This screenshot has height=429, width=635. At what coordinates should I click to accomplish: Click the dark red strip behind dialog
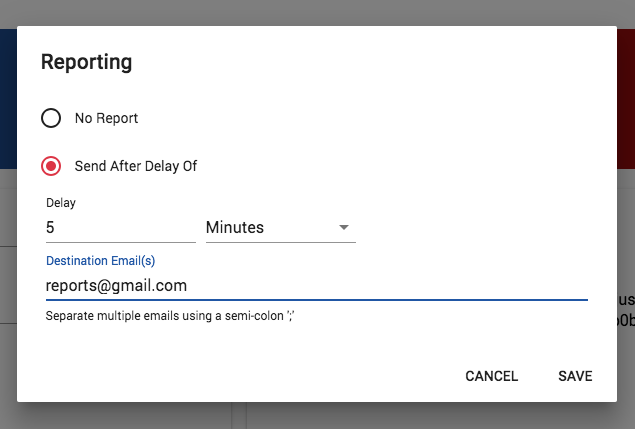coord(626,99)
